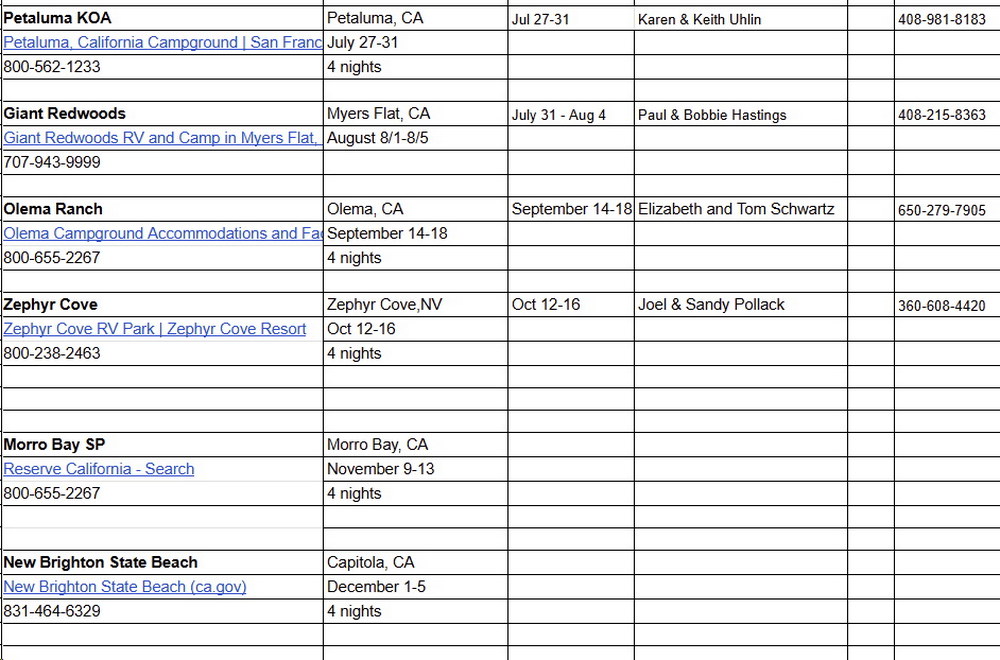Open the Petaluma, California Campground link
Screen dimensions: 1000x660
click(x=162, y=43)
